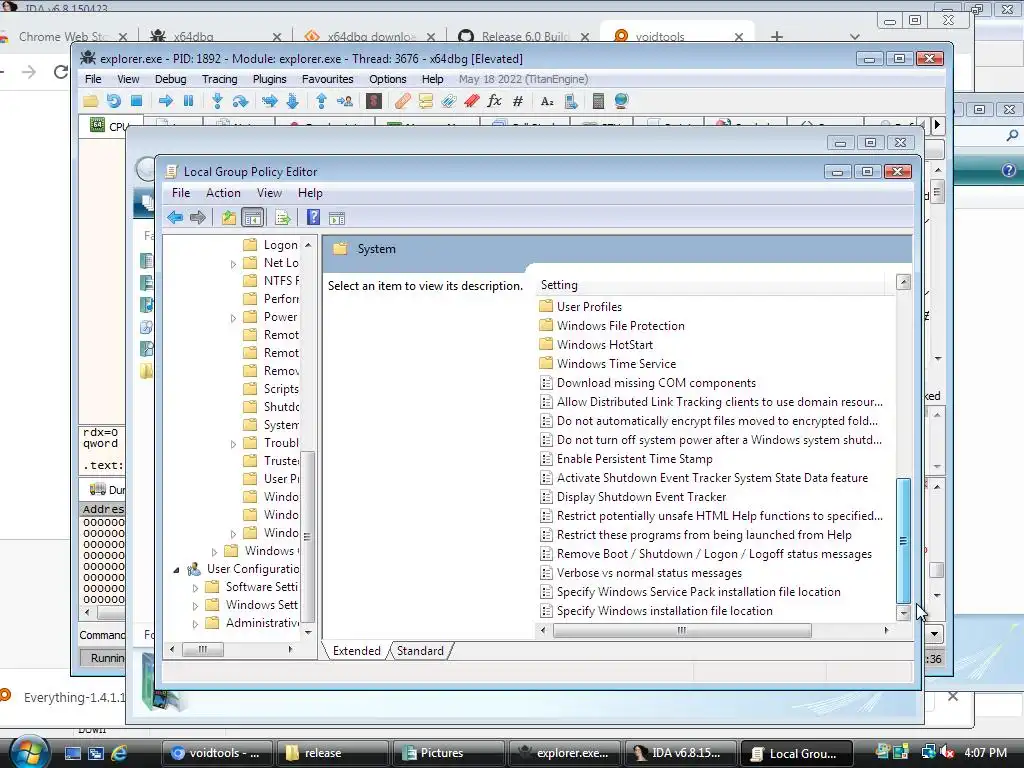
Task: Click the x64dbg Comments icon
Action: [426, 101]
